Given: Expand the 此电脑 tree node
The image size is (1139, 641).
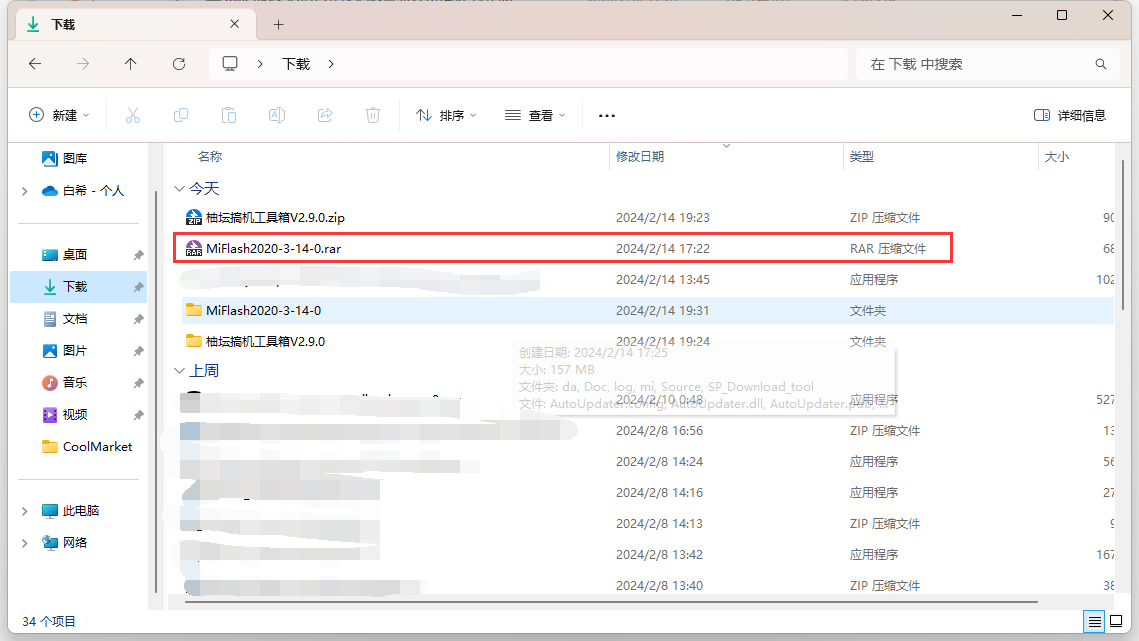Looking at the screenshot, I should 25,511.
